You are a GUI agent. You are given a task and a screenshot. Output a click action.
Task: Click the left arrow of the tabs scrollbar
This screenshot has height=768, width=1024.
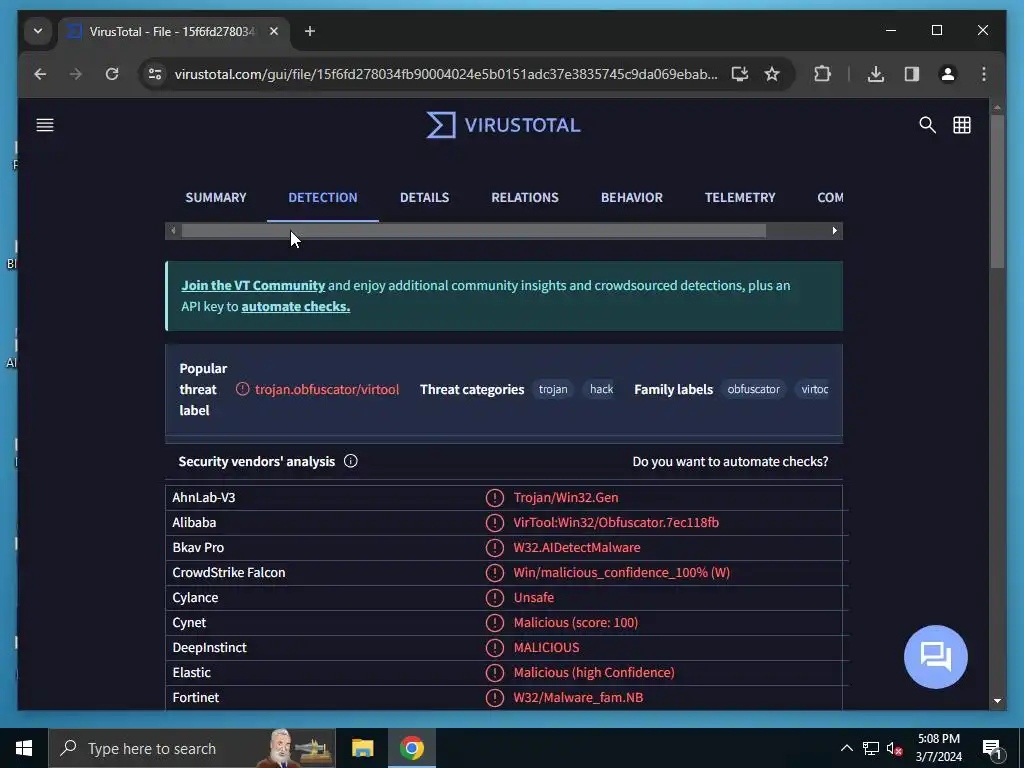(x=172, y=231)
